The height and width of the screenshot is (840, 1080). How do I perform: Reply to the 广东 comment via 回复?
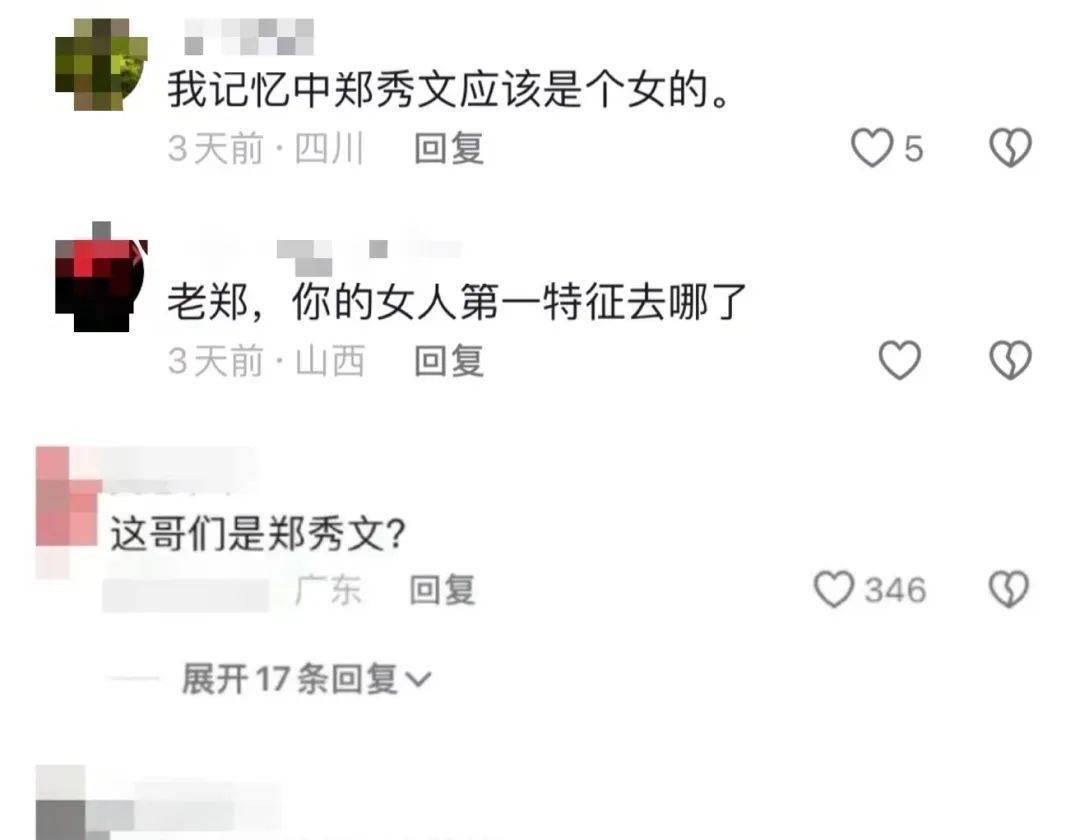442,590
